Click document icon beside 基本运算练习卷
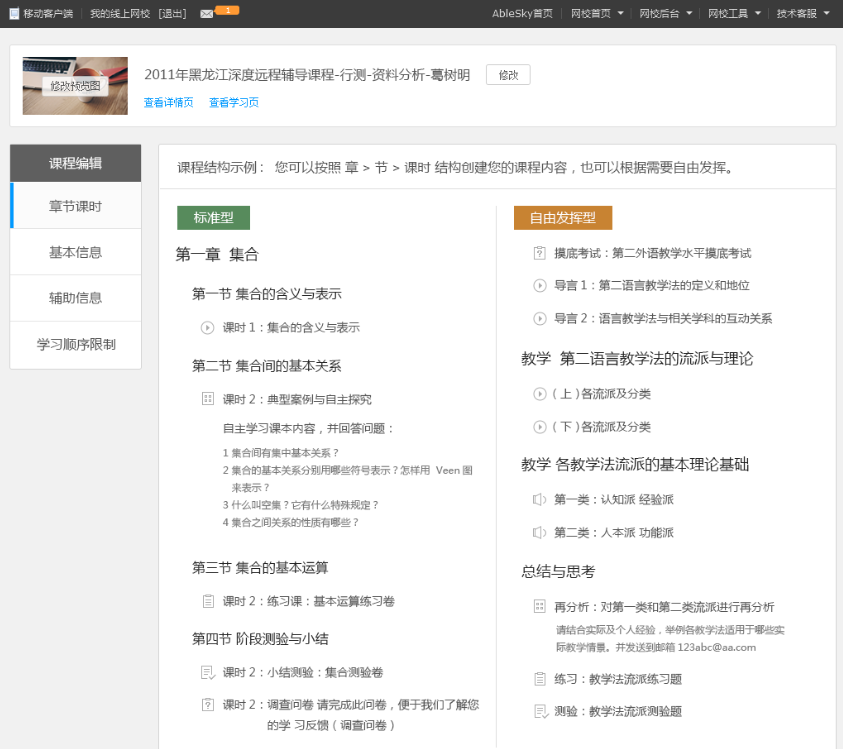The width and height of the screenshot is (843, 749). tap(208, 601)
